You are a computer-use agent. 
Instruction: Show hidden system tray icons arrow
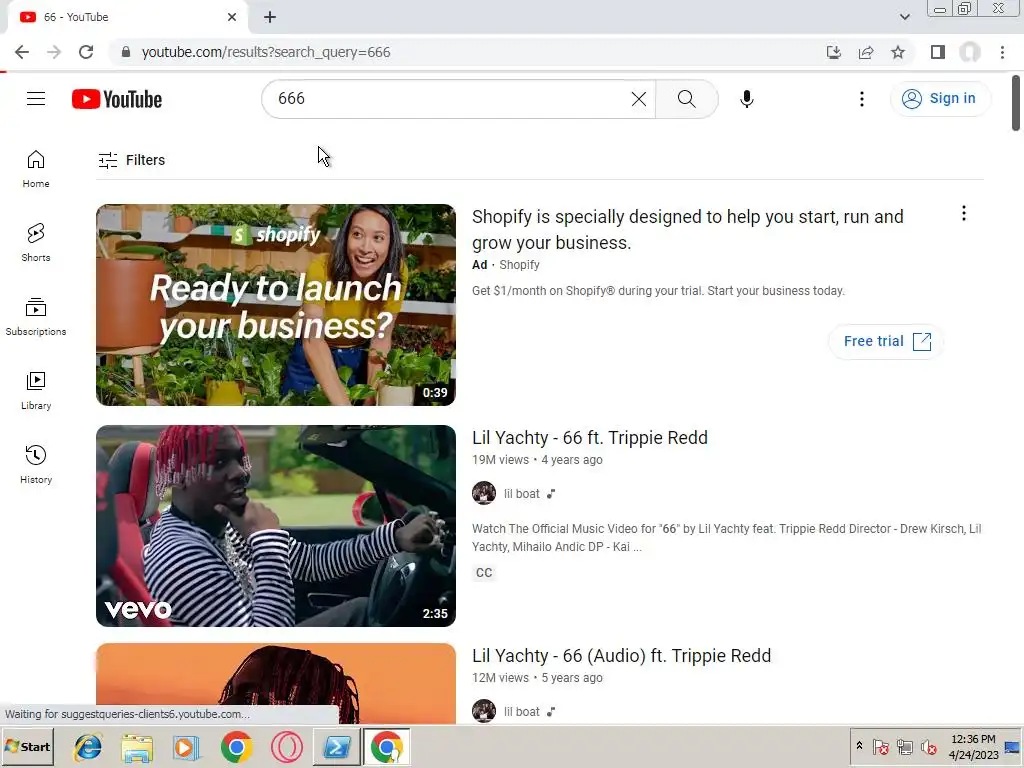(x=859, y=745)
